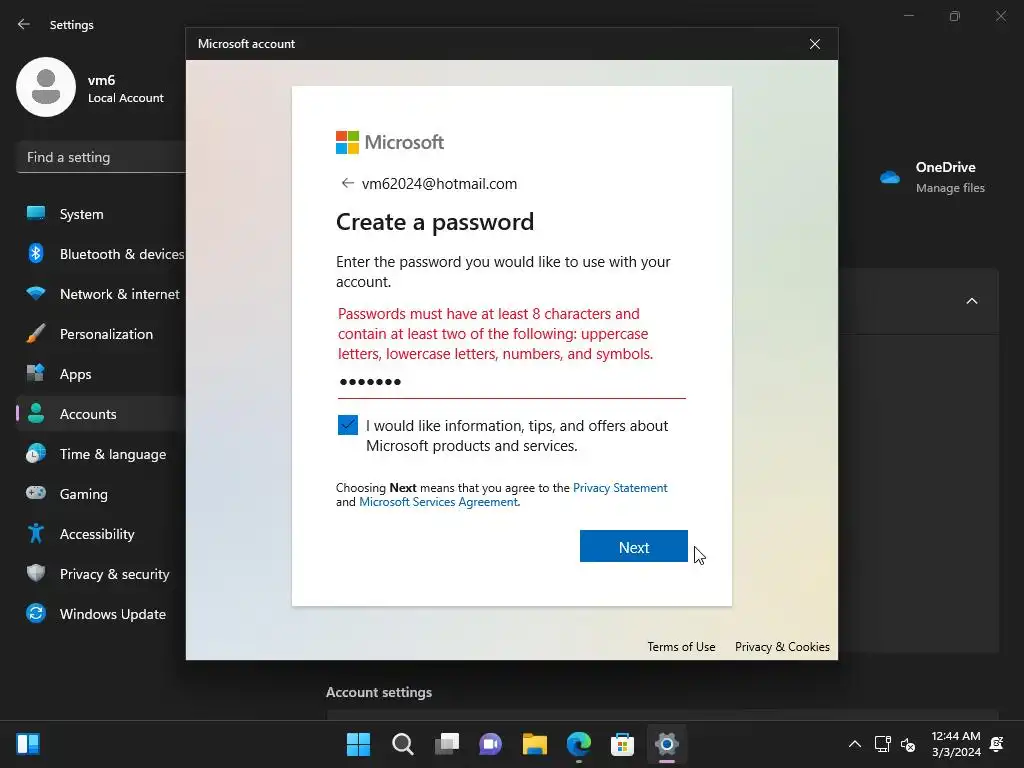
Task: Click the vm62024@hotmail.com email text
Action: (440, 184)
